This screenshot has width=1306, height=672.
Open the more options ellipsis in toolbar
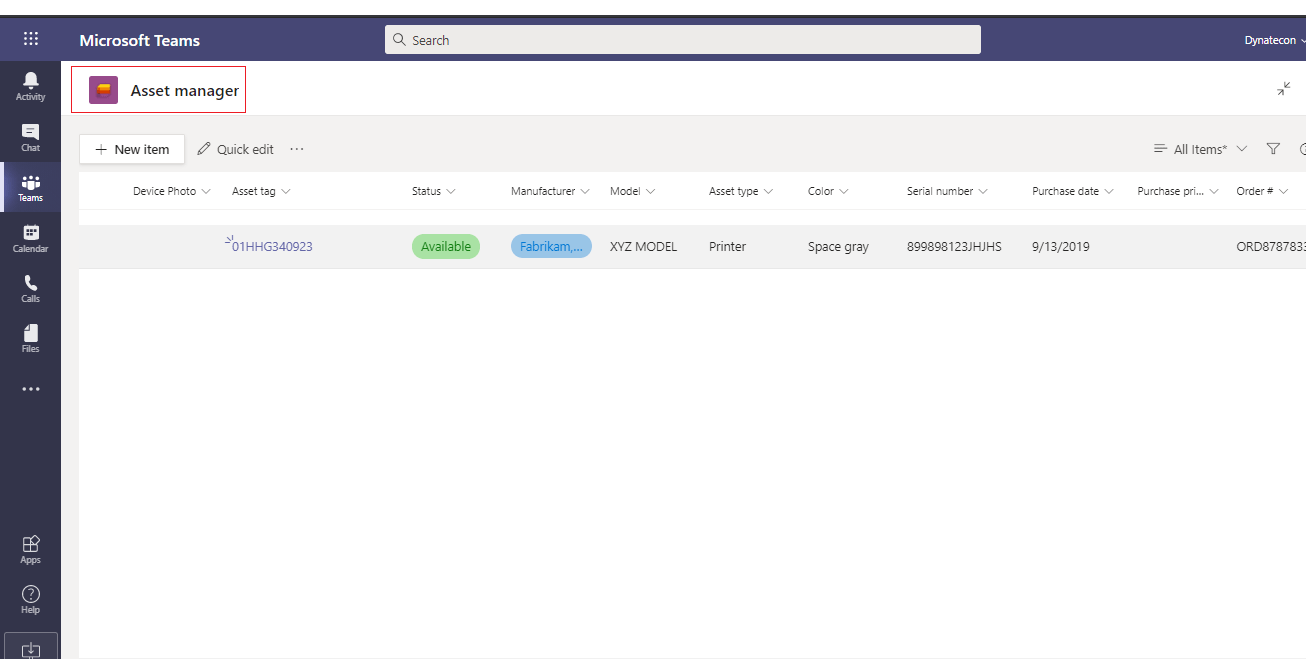[x=297, y=149]
